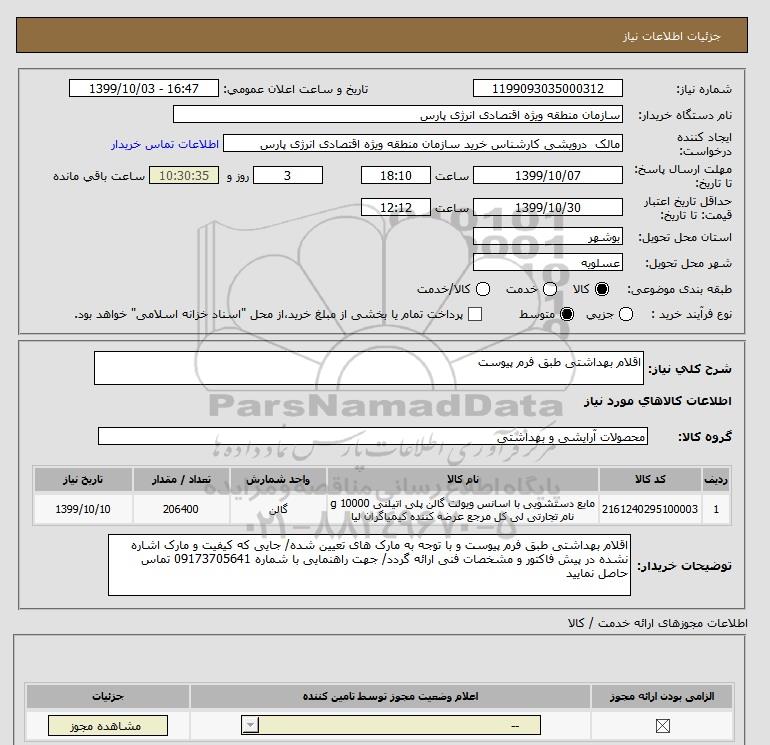This screenshot has width=770, height=745.
Task: Click the need date cell 1399/10/10
Action: pyautogui.click(x=83, y=509)
